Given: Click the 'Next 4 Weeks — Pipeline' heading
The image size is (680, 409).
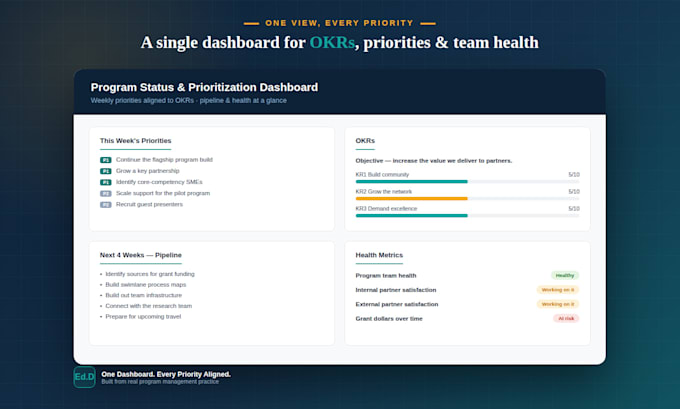Looking at the screenshot, I should tap(141, 255).
